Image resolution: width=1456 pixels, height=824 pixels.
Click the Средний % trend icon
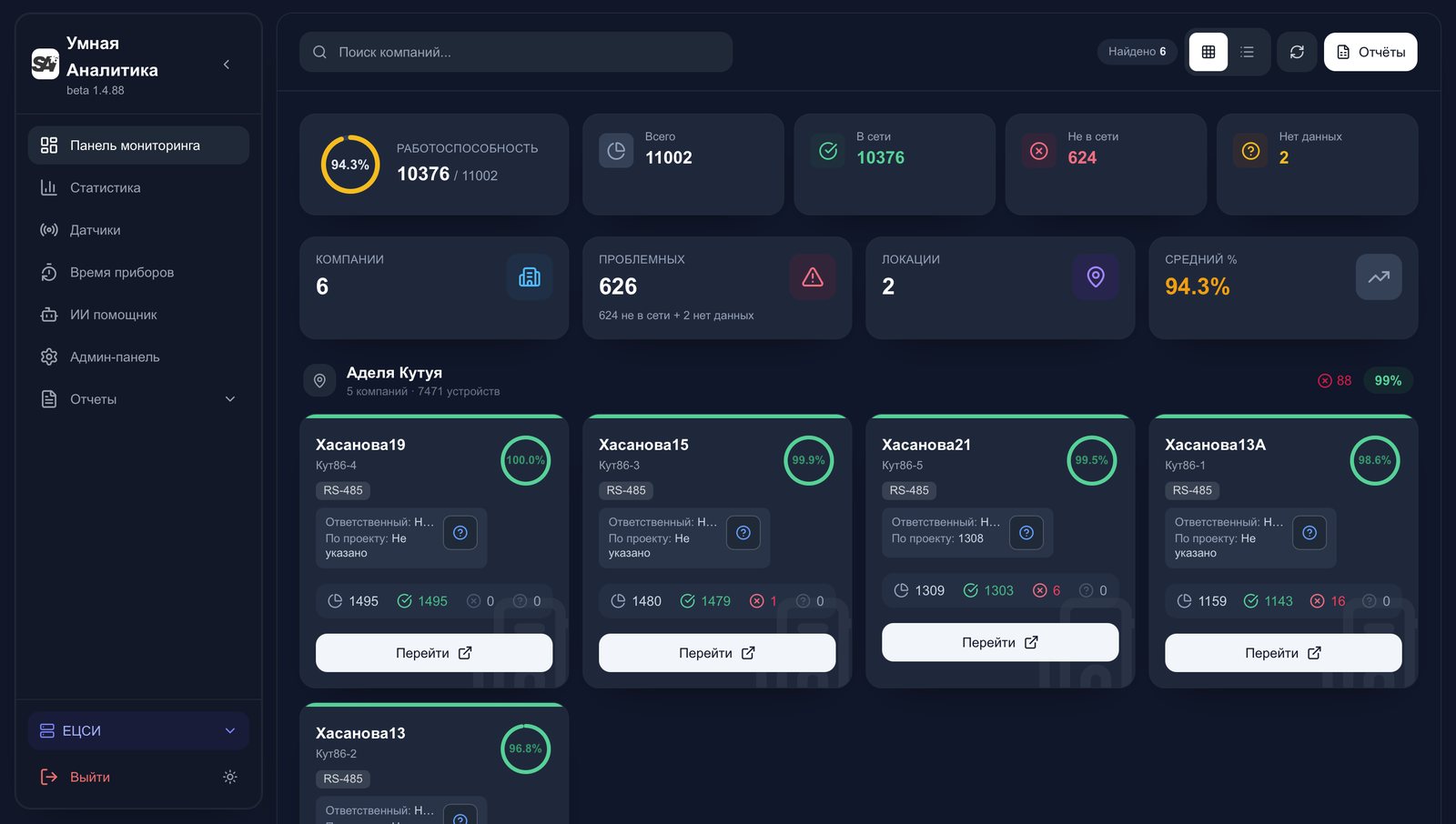(x=1379, y=277)
